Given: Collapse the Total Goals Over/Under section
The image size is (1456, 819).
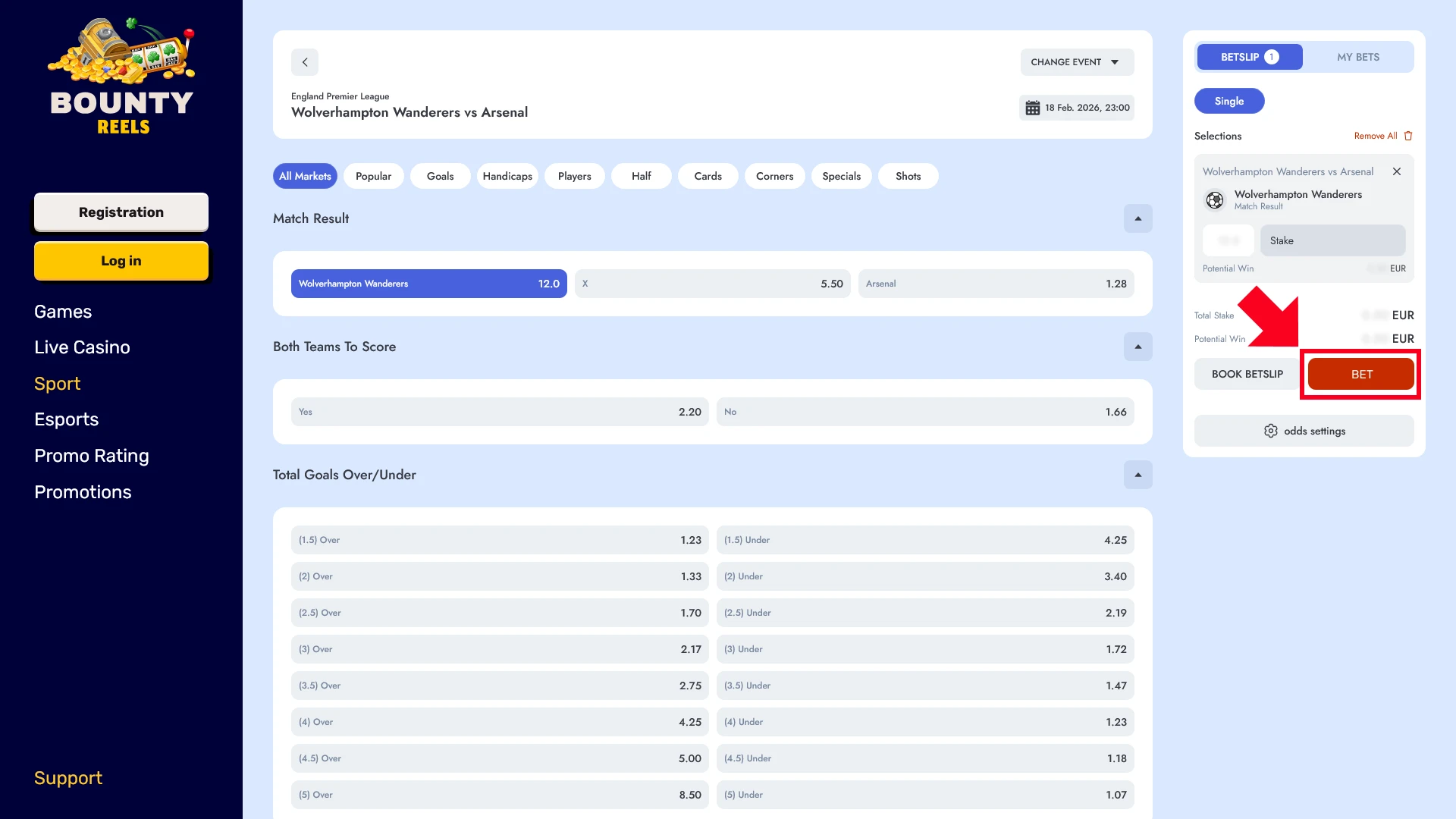Looking at the screenshot, I should tap(1137, 475).
